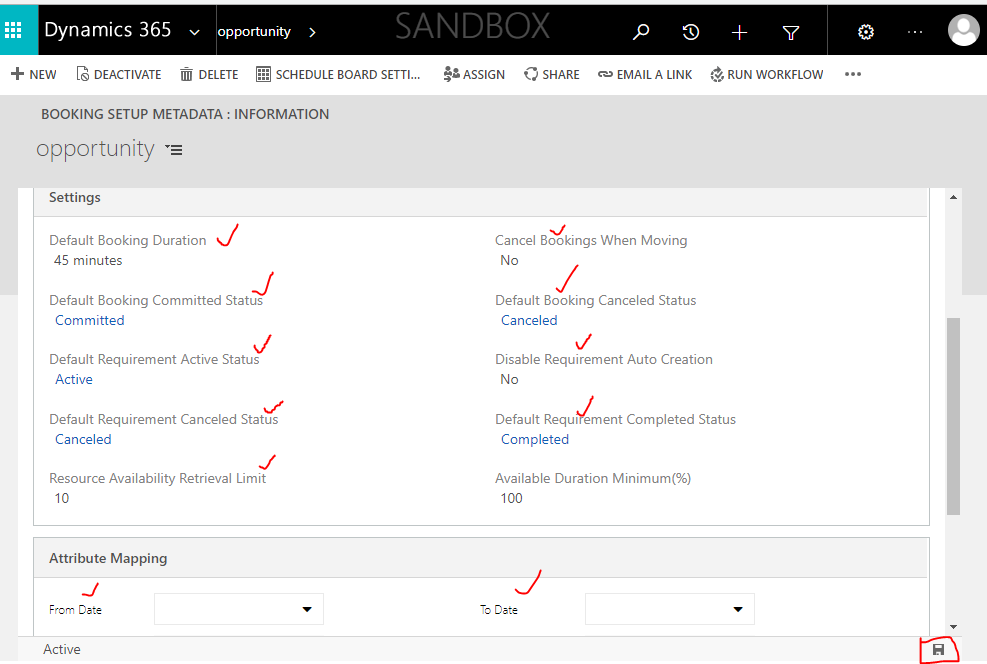The width and height of the screenshot is (987, 664).
Task: Click the search magnifier icon
Action: click(x=641, y=32)
